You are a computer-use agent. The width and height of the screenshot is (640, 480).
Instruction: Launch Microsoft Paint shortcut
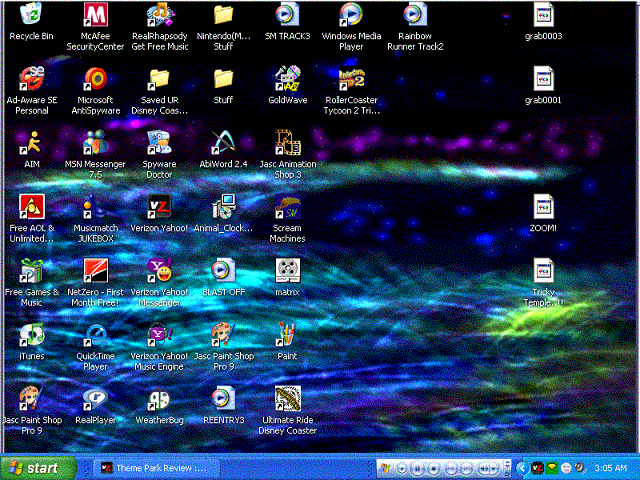click(287, 341)
